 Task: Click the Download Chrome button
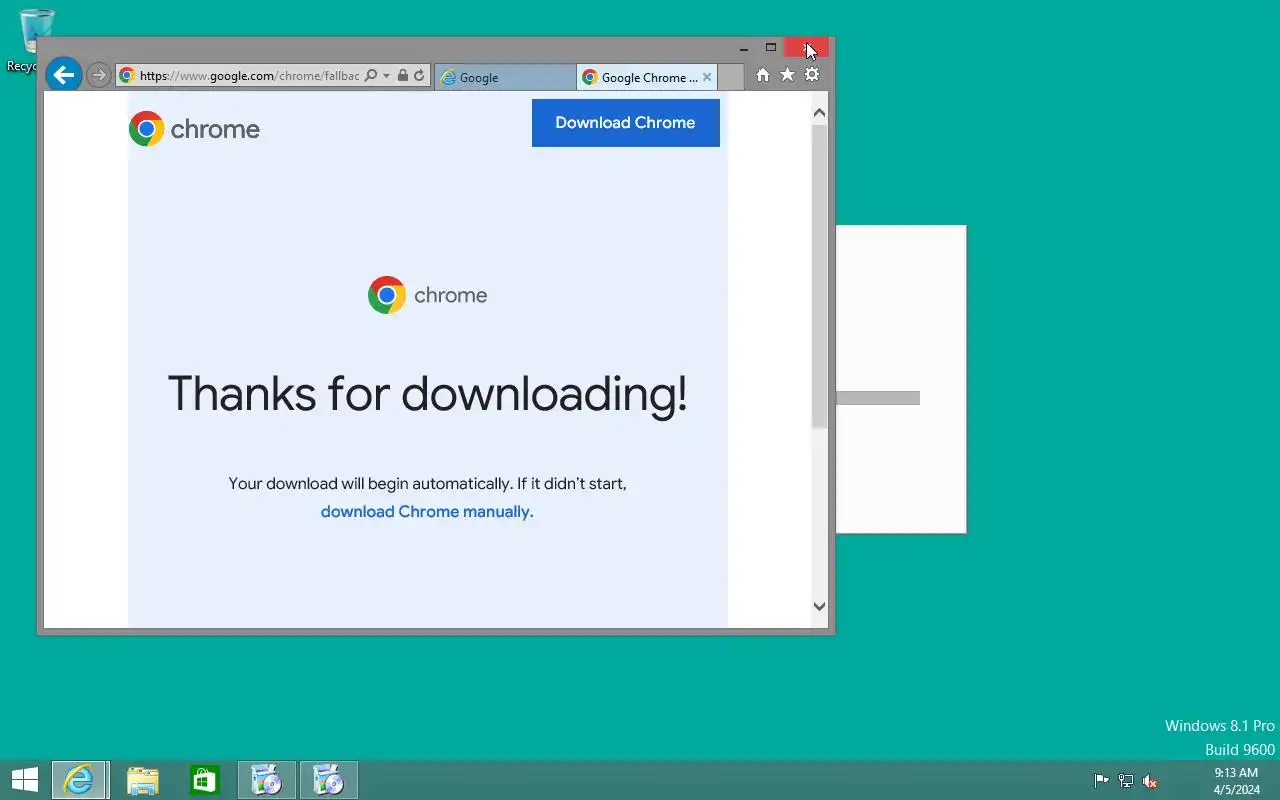tap(626, 123)
